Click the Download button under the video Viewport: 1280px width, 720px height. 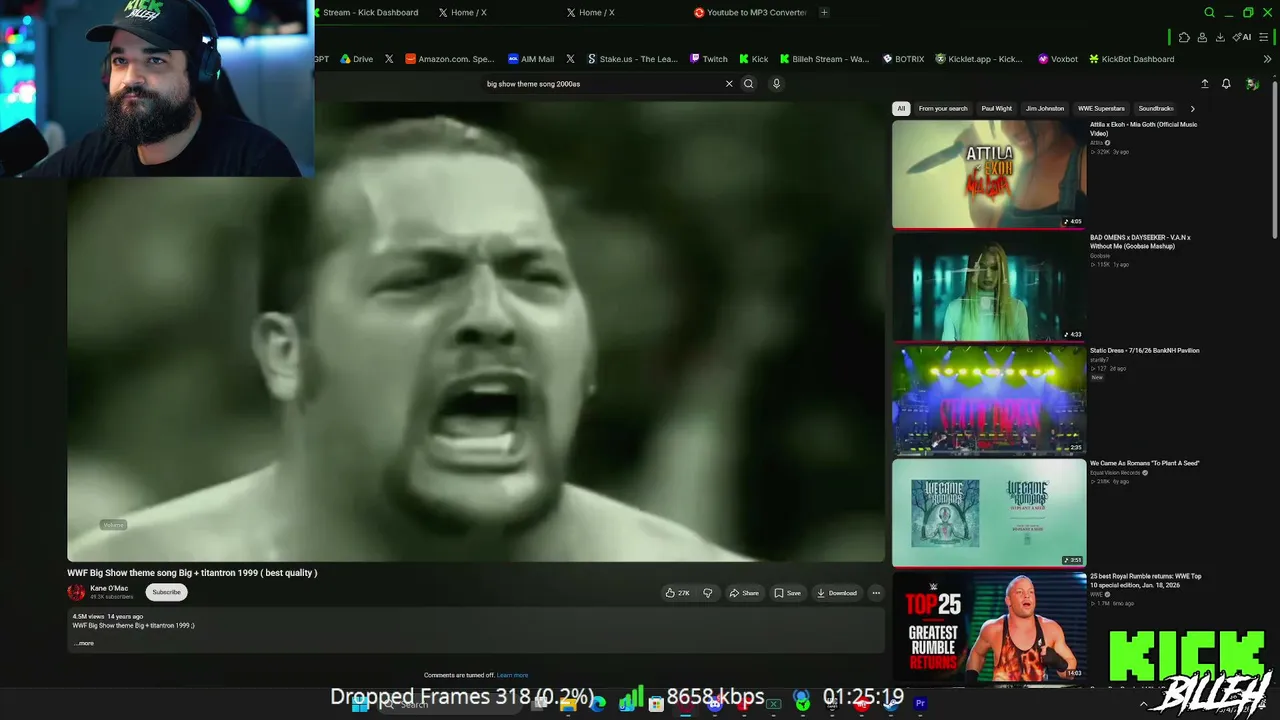coord(837,593)
